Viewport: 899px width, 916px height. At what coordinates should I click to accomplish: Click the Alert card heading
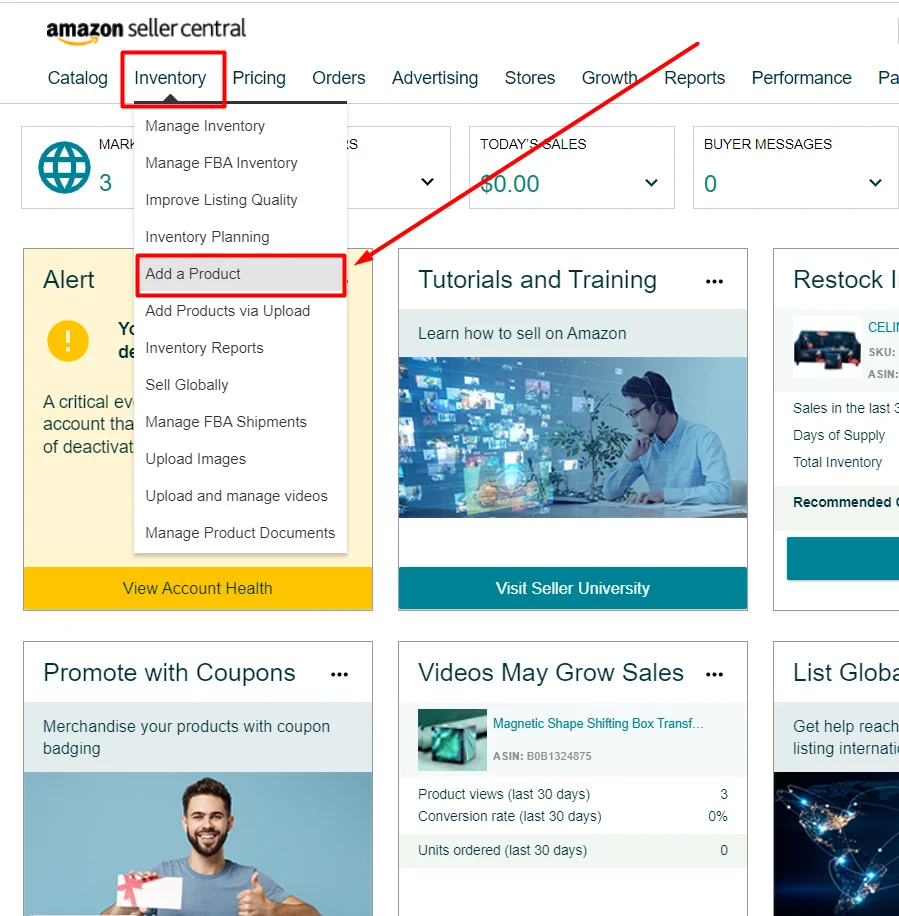(x=68, y=280)
